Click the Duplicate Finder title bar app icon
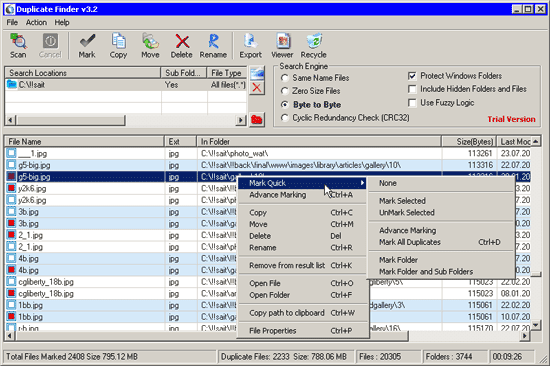Screen dimensions: 550x366 [x=10, y=9]
